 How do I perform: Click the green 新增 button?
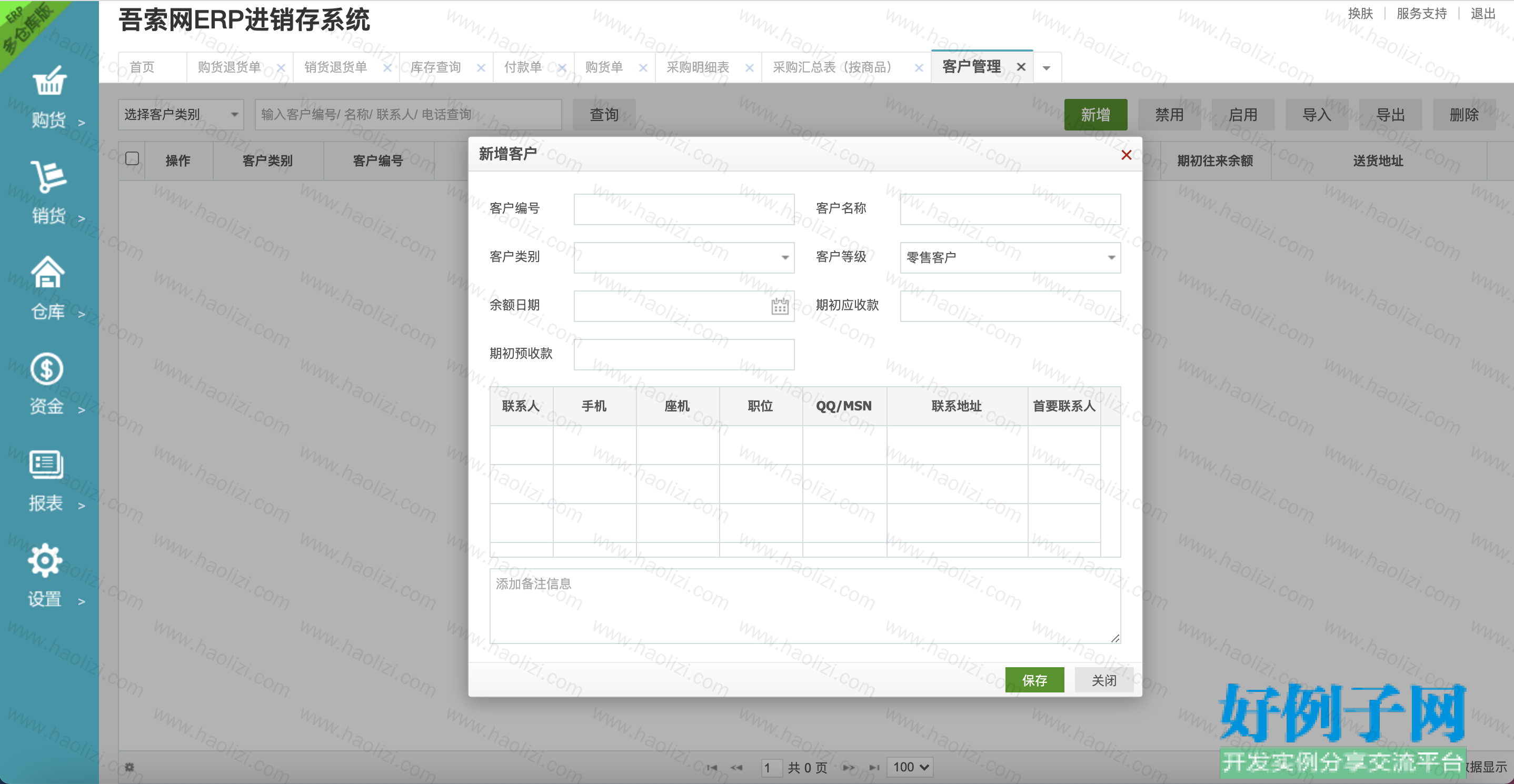point(1095,115)
